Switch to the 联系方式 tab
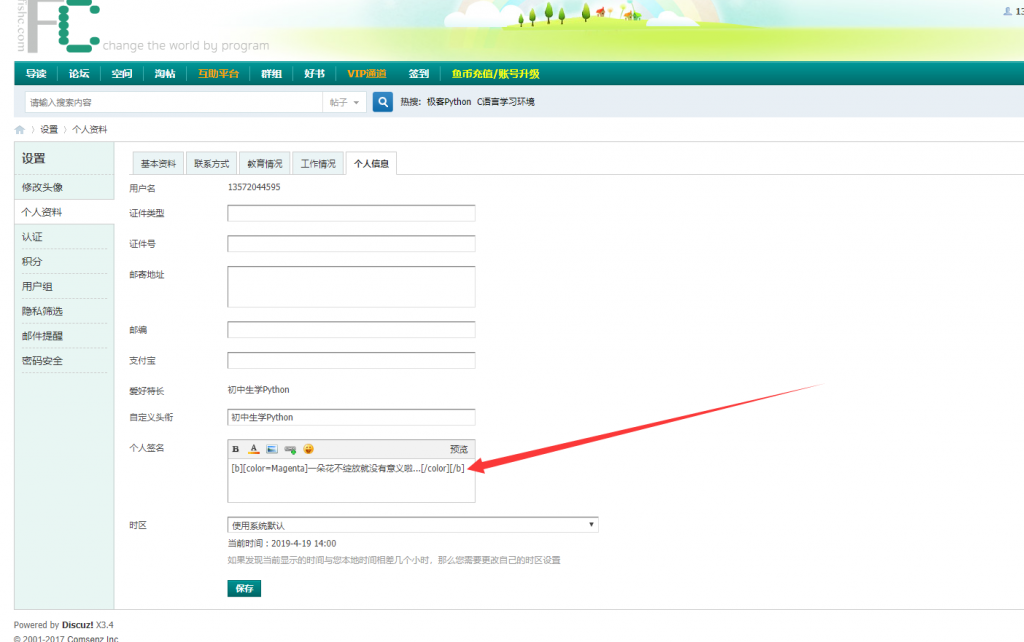 pos(211,164)
